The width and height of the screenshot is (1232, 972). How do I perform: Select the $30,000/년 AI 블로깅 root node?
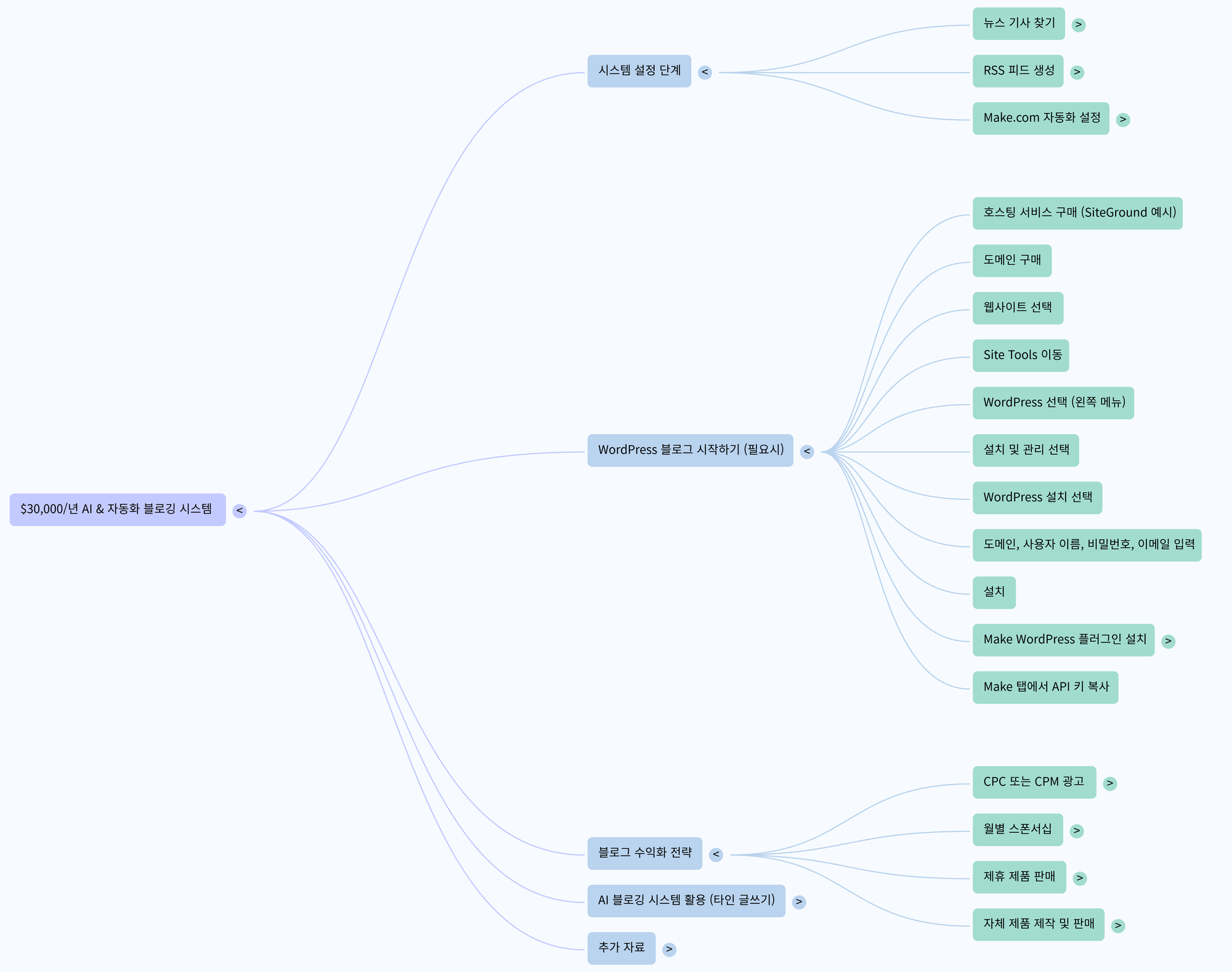click(x=117, y=509)
